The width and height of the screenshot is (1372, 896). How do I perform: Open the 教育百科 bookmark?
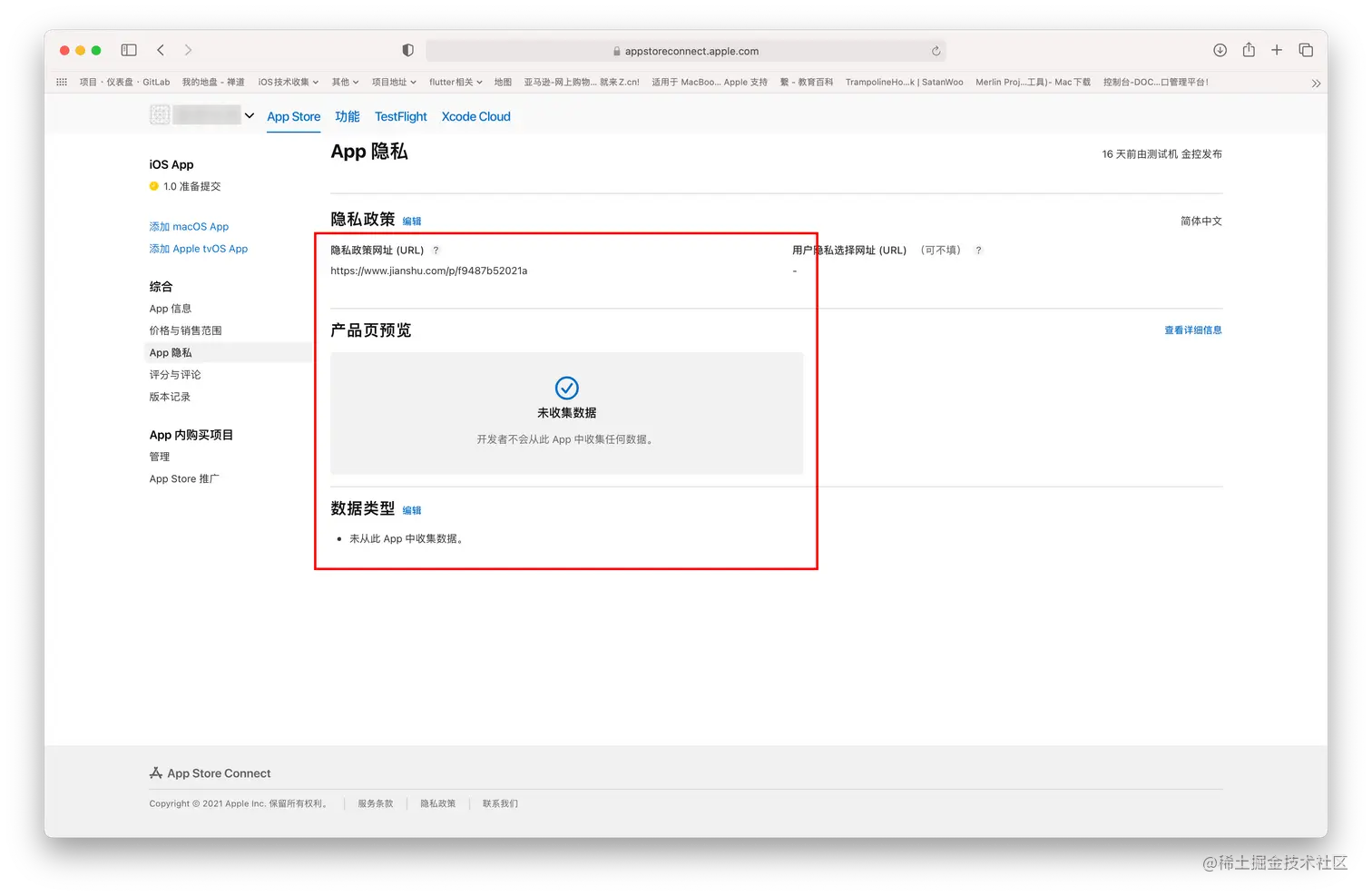(x=807, y=82)
